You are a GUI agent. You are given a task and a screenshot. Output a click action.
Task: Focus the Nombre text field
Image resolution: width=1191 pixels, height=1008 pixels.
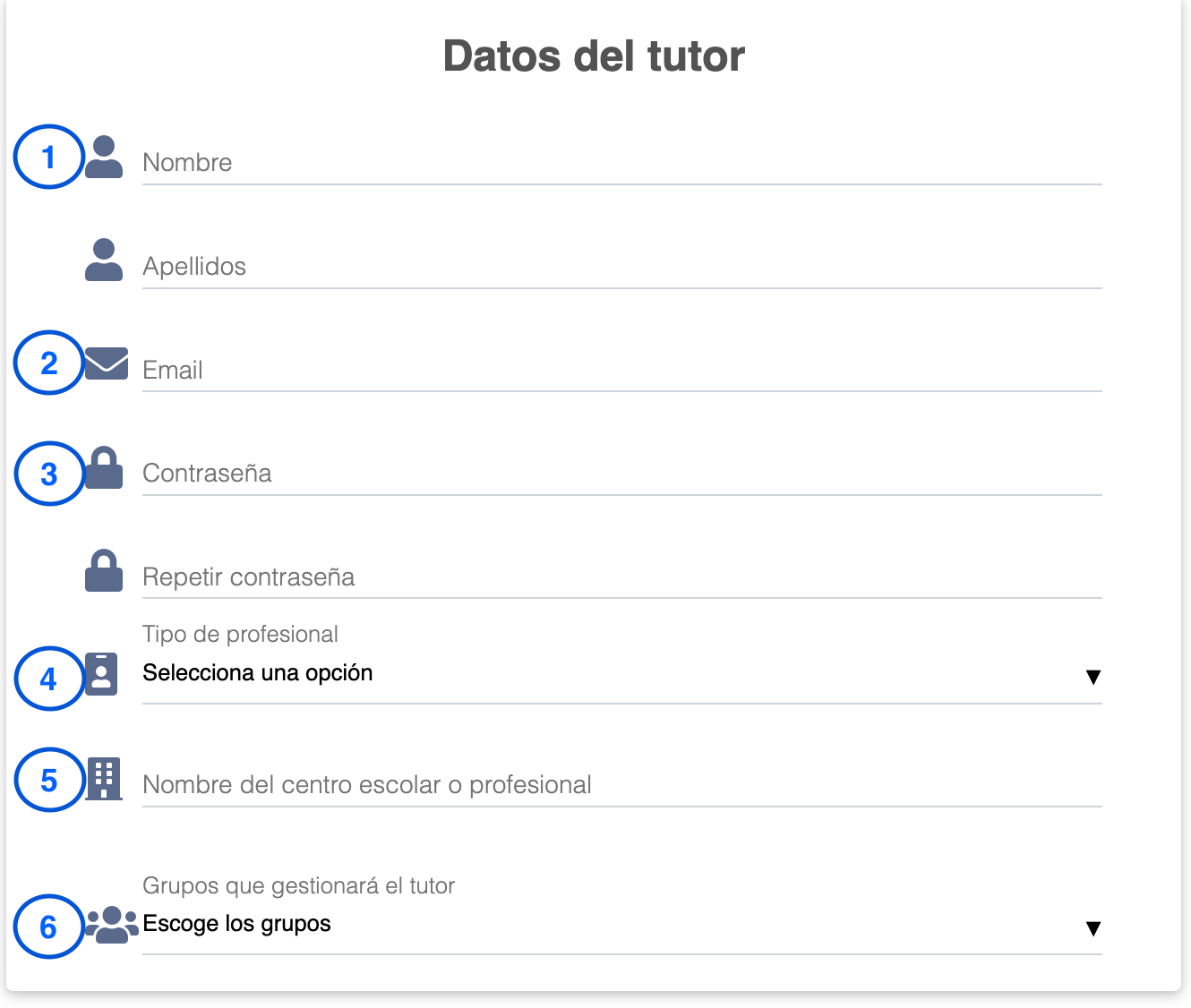pos(621,163)
